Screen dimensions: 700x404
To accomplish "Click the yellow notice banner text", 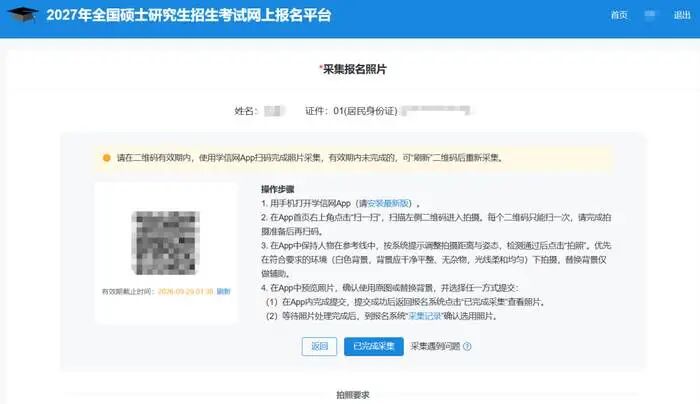I will pyautogui.click(x=311, y=158).
